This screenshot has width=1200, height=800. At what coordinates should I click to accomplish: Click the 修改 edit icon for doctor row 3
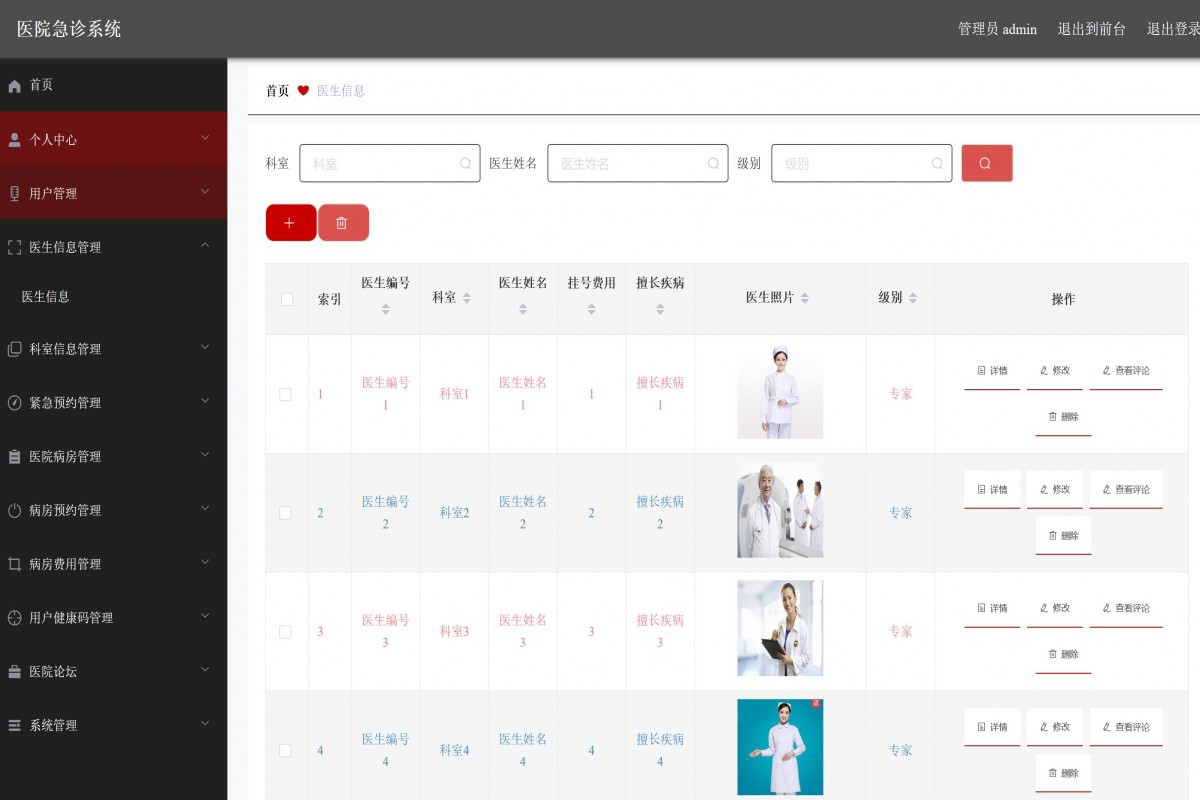(1054, 607)
